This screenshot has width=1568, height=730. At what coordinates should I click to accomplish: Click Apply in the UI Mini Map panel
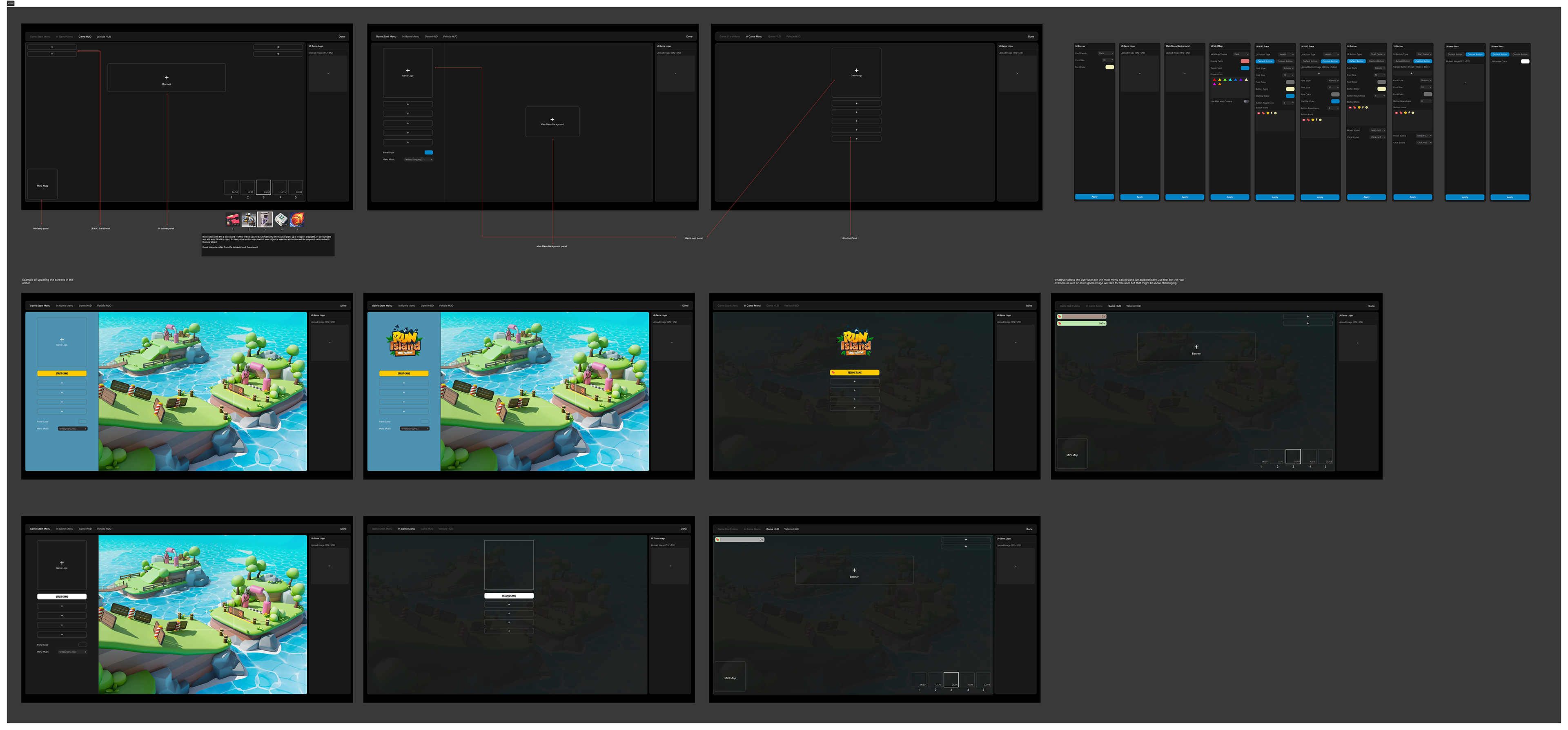point(1230,197)
